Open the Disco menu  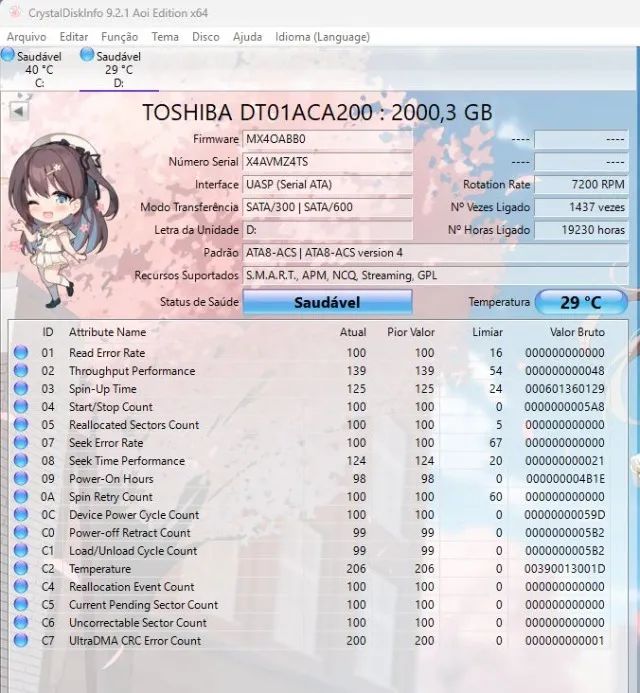click(x=206, y=37)
